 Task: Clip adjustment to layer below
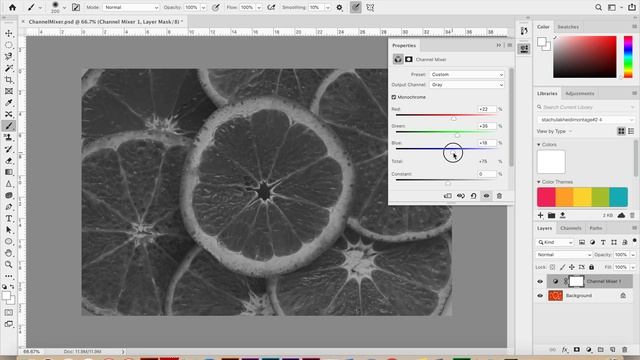[448, 196]
